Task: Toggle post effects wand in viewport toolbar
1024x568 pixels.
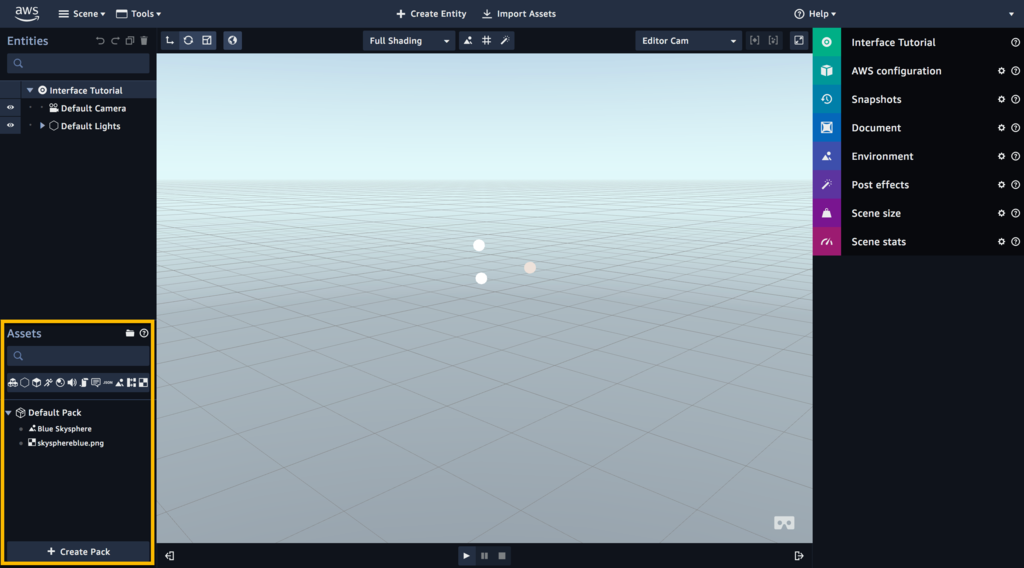Action: [505, 40]
